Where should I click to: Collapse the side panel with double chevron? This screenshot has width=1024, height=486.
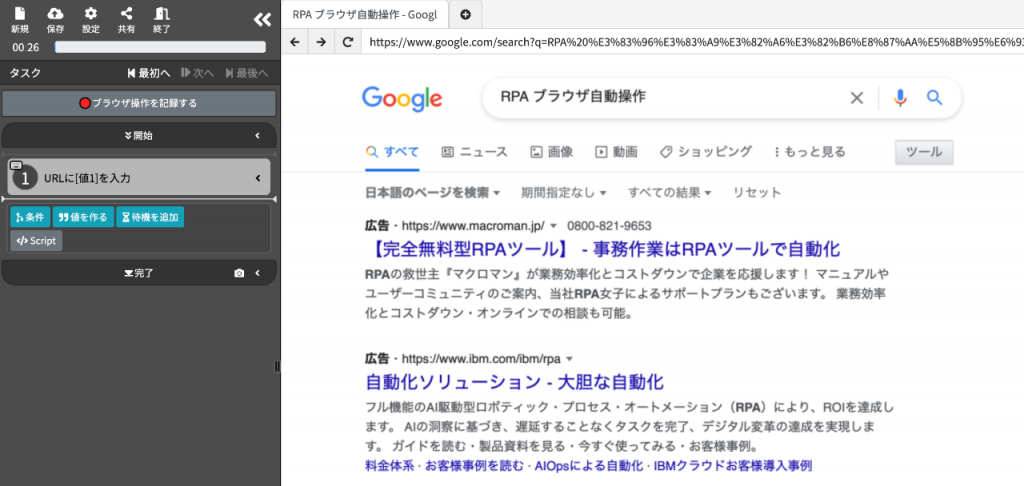[x=262, y=20]
